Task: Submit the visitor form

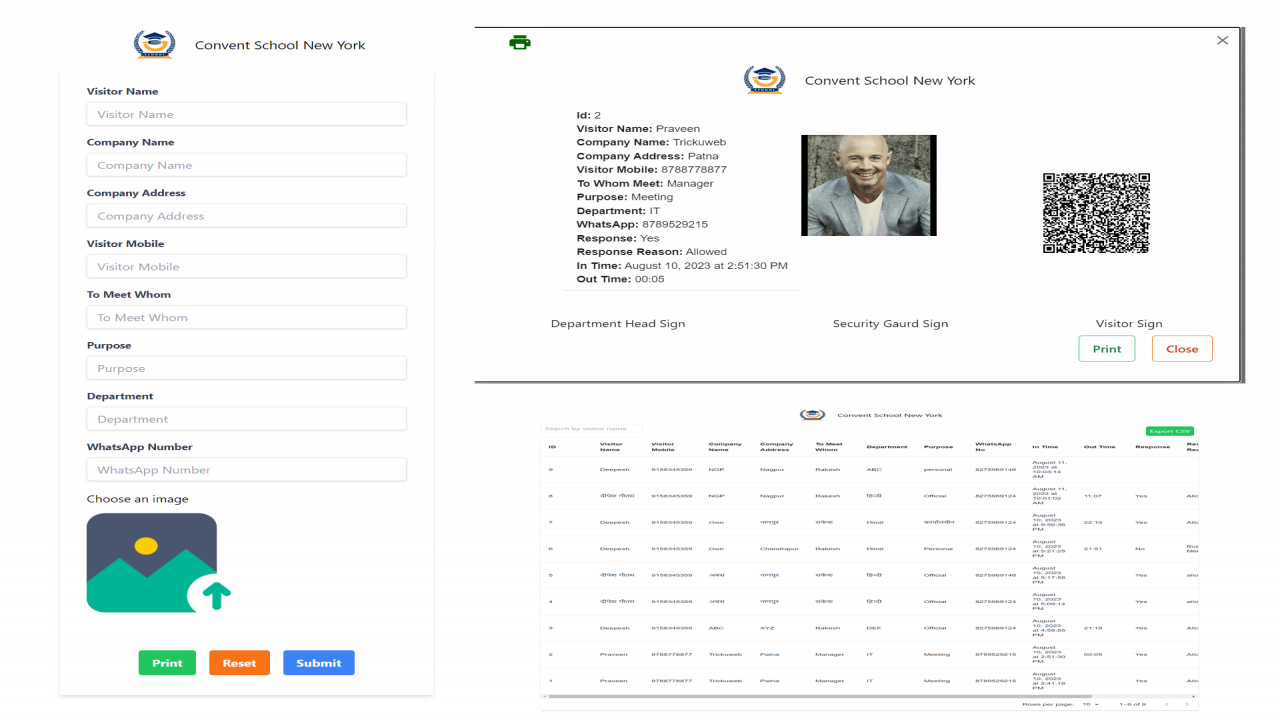Action: point(318,663)
